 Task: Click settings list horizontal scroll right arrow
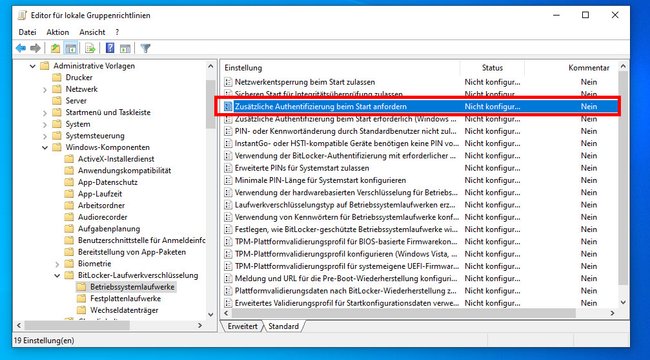[613, 313]
